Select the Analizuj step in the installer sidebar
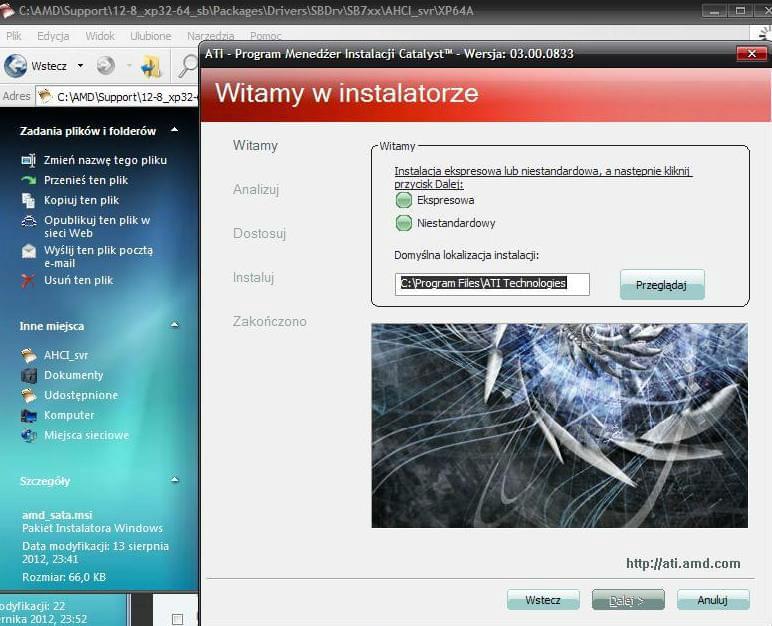The height and width of the screenshot is (626, 772). click(x=256, y=190)
